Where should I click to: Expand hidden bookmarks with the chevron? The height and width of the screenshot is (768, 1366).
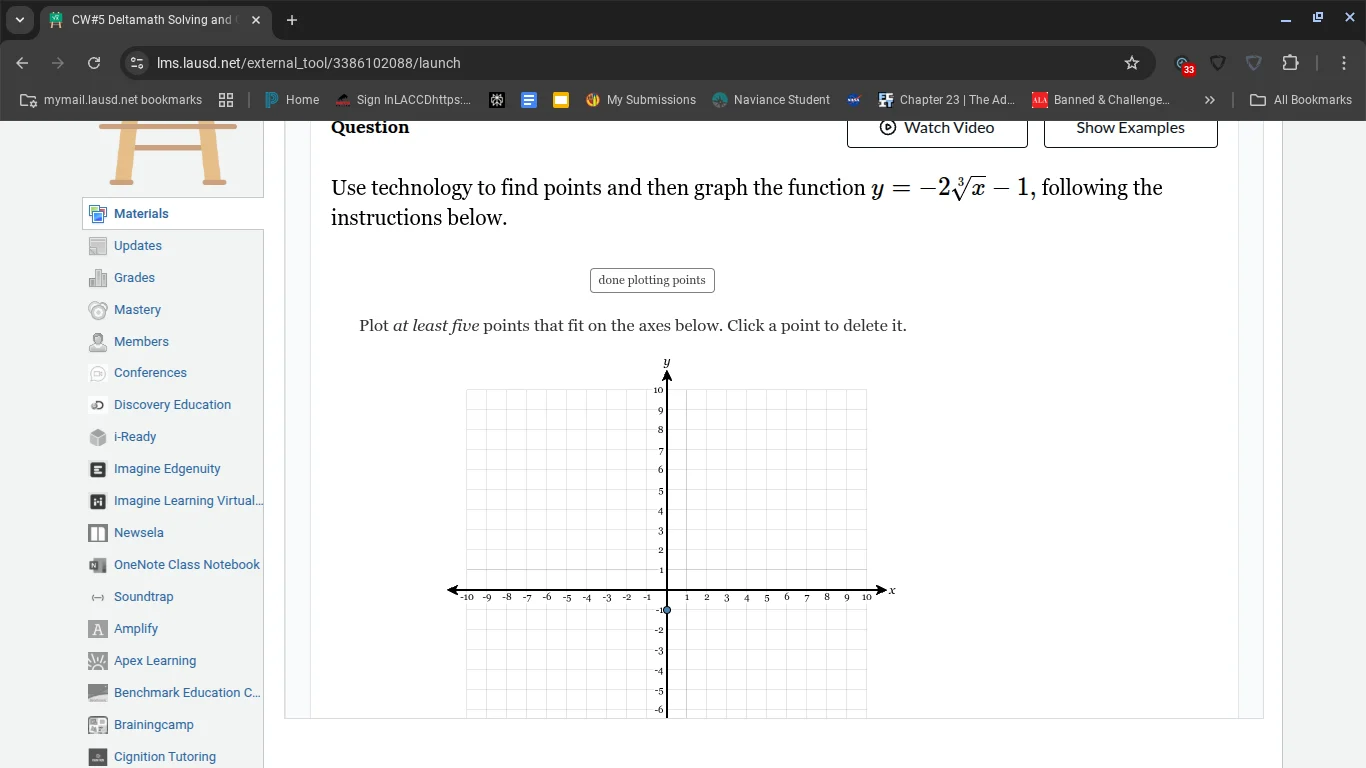pyautogui.click(x=1209, y=100)
